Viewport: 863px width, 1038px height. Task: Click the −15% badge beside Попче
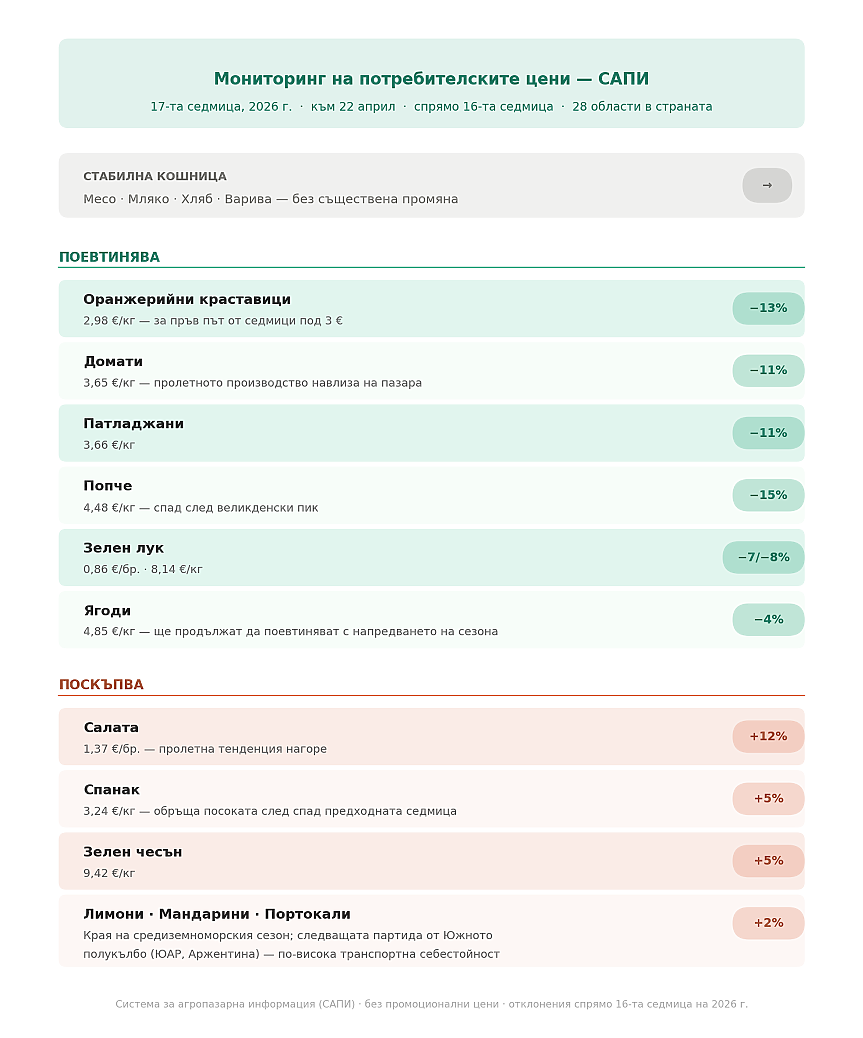(x=768, y=495)
